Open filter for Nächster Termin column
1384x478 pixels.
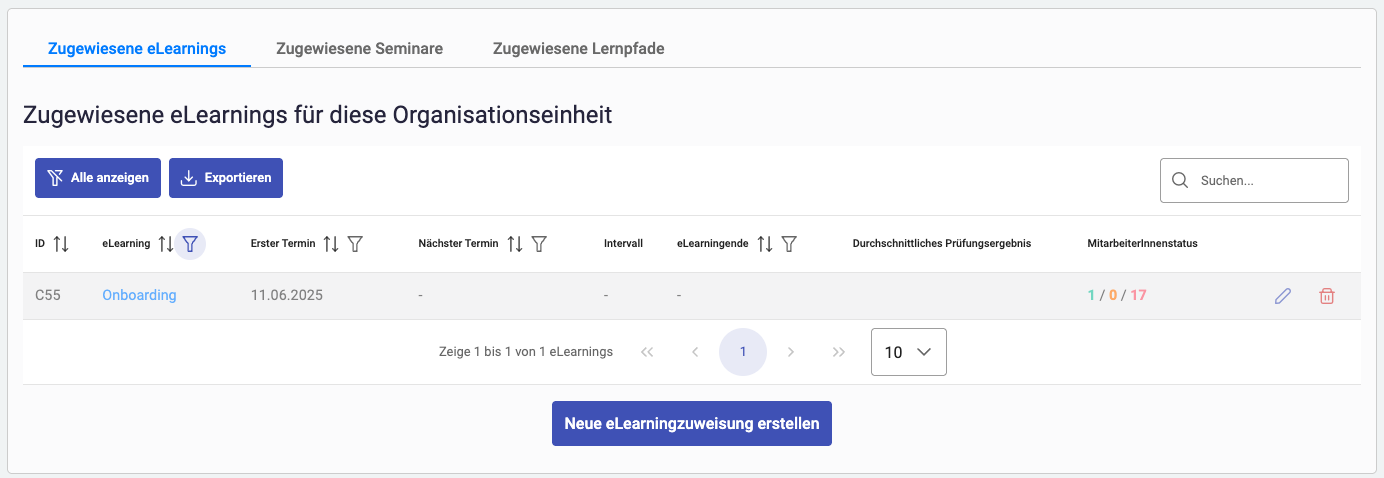(x=539, y=244)
